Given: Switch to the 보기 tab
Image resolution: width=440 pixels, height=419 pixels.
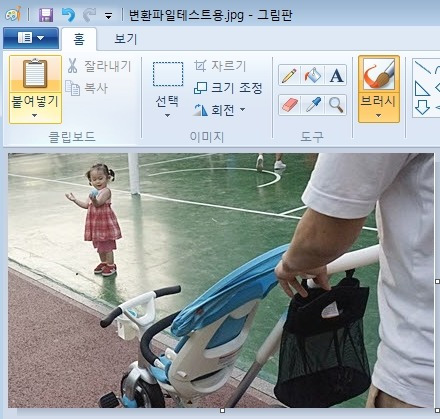Looking at the screenshot, I should coord(126,39).
